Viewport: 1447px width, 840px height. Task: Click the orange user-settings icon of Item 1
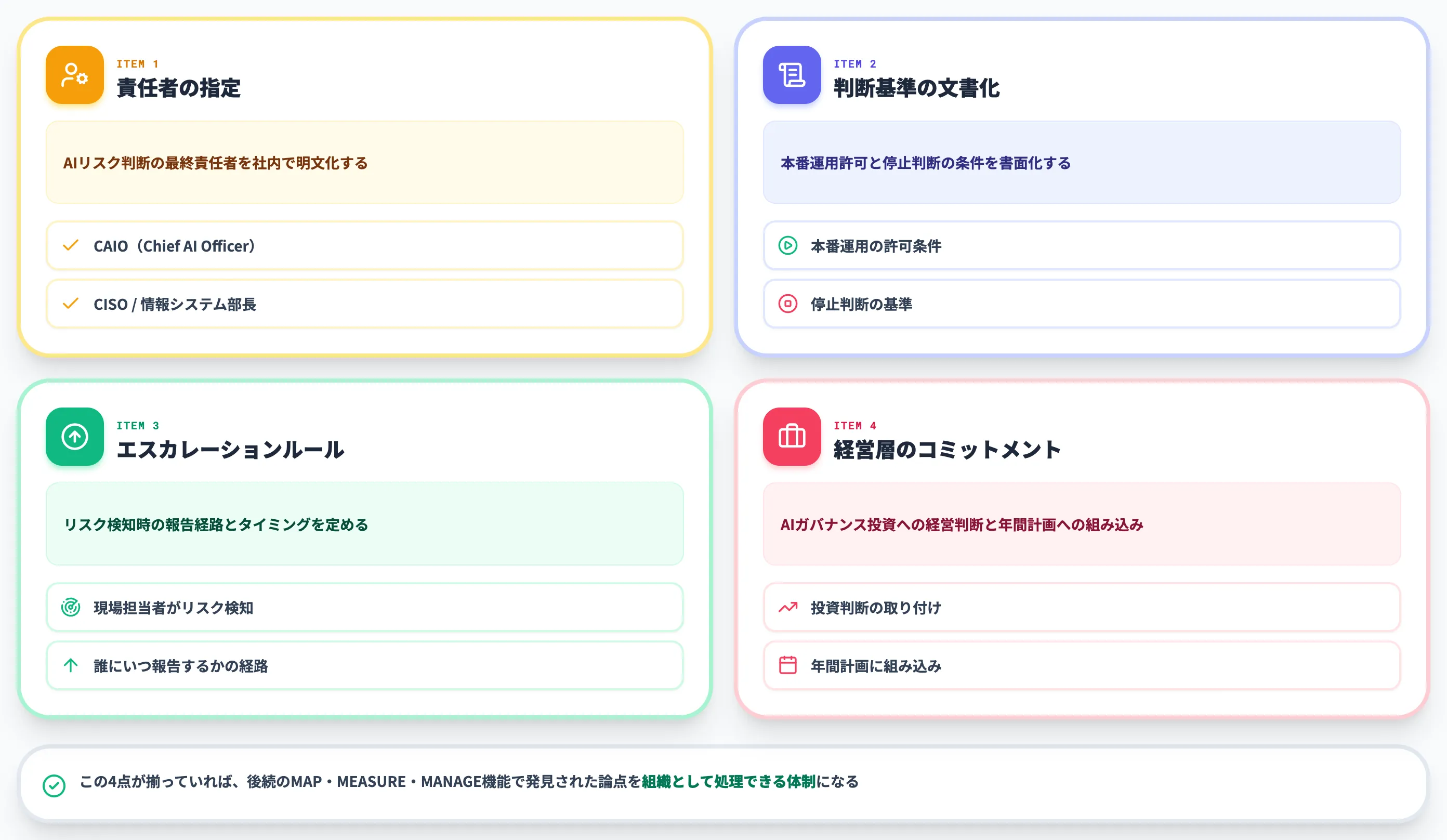(x=75, y=75)
